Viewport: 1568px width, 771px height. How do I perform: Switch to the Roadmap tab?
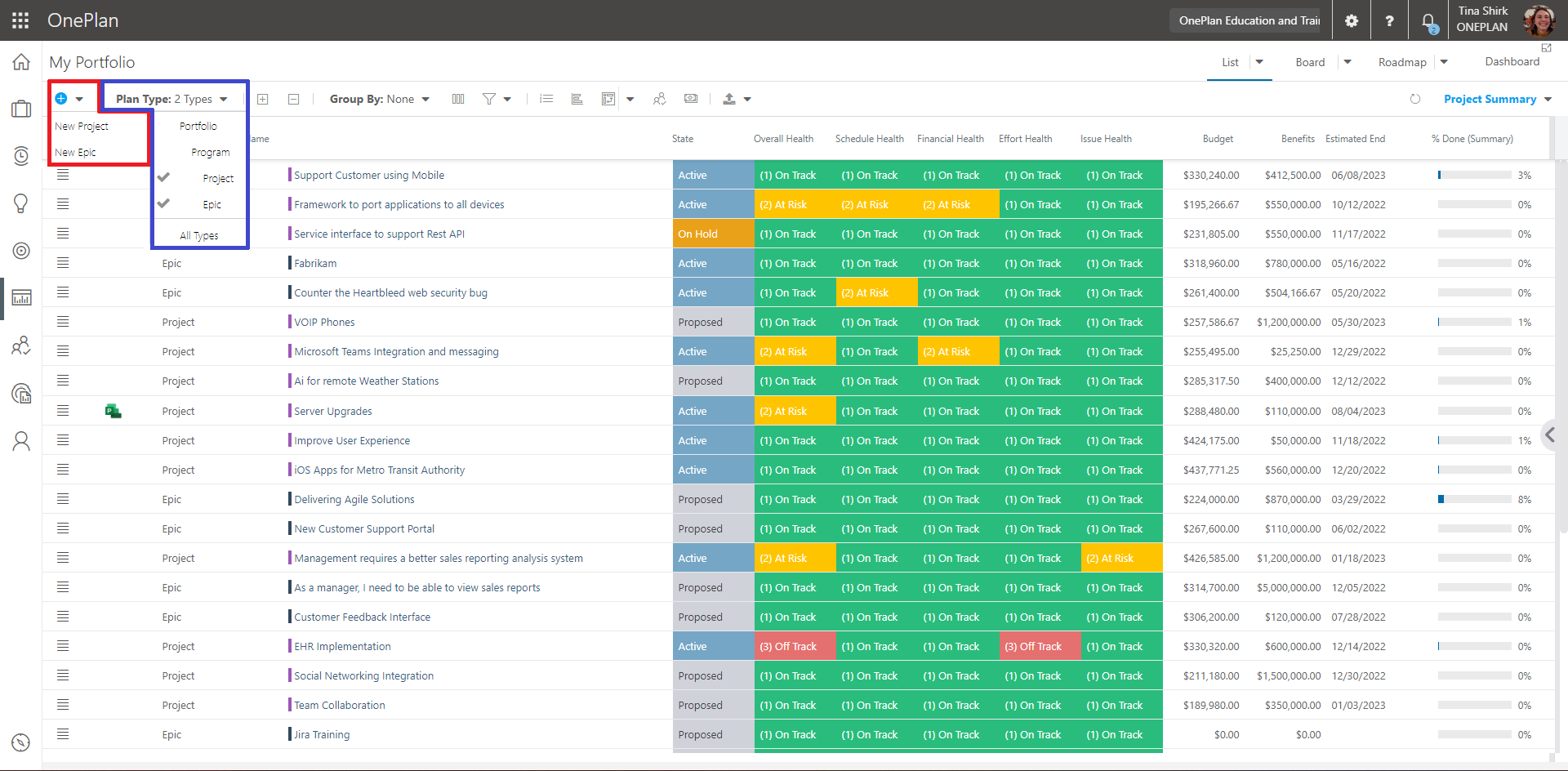click(1402, 62)
